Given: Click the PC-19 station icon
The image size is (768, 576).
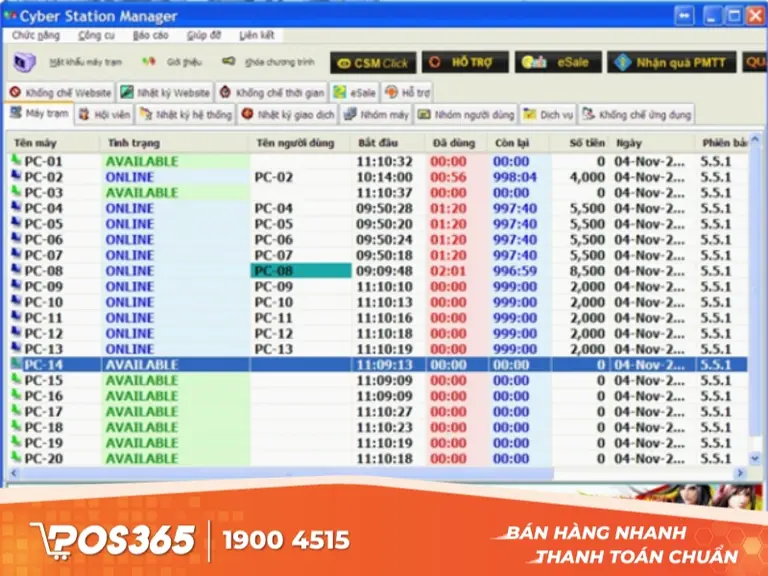Looking at the screenshot, I should (16, 442).
